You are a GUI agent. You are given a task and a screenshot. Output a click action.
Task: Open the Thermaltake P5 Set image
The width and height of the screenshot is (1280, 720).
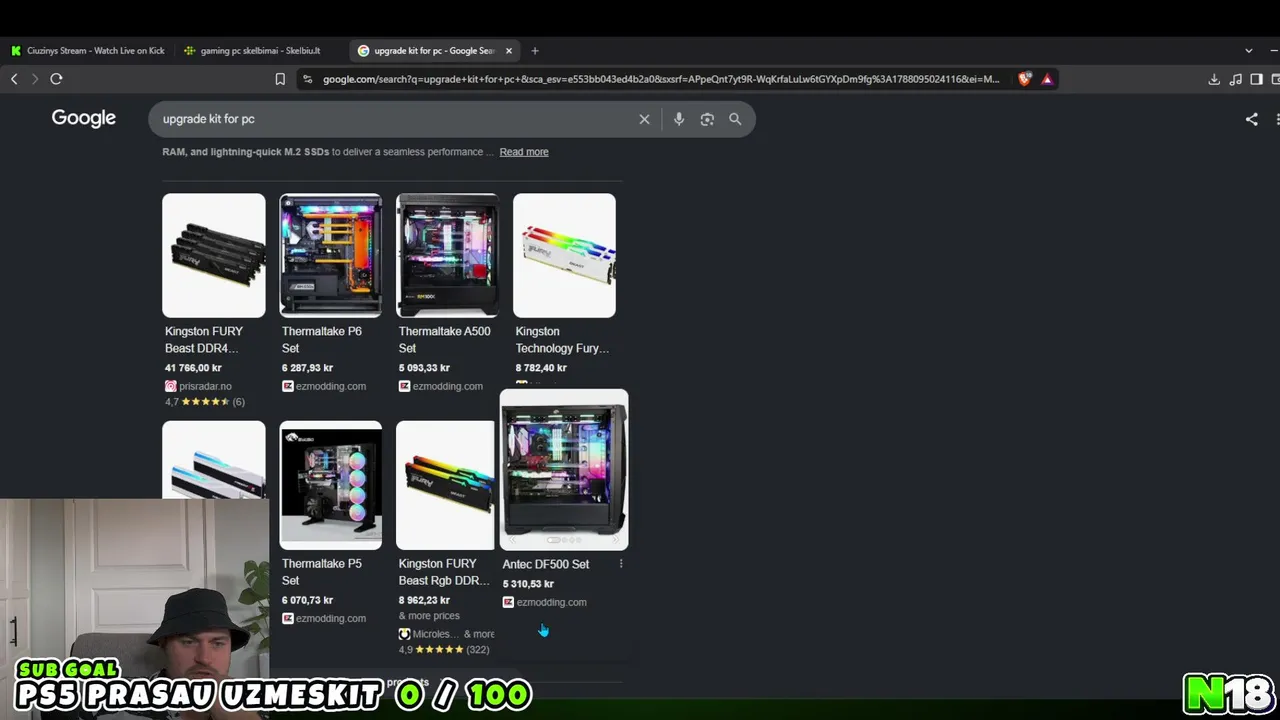point(331,485)
